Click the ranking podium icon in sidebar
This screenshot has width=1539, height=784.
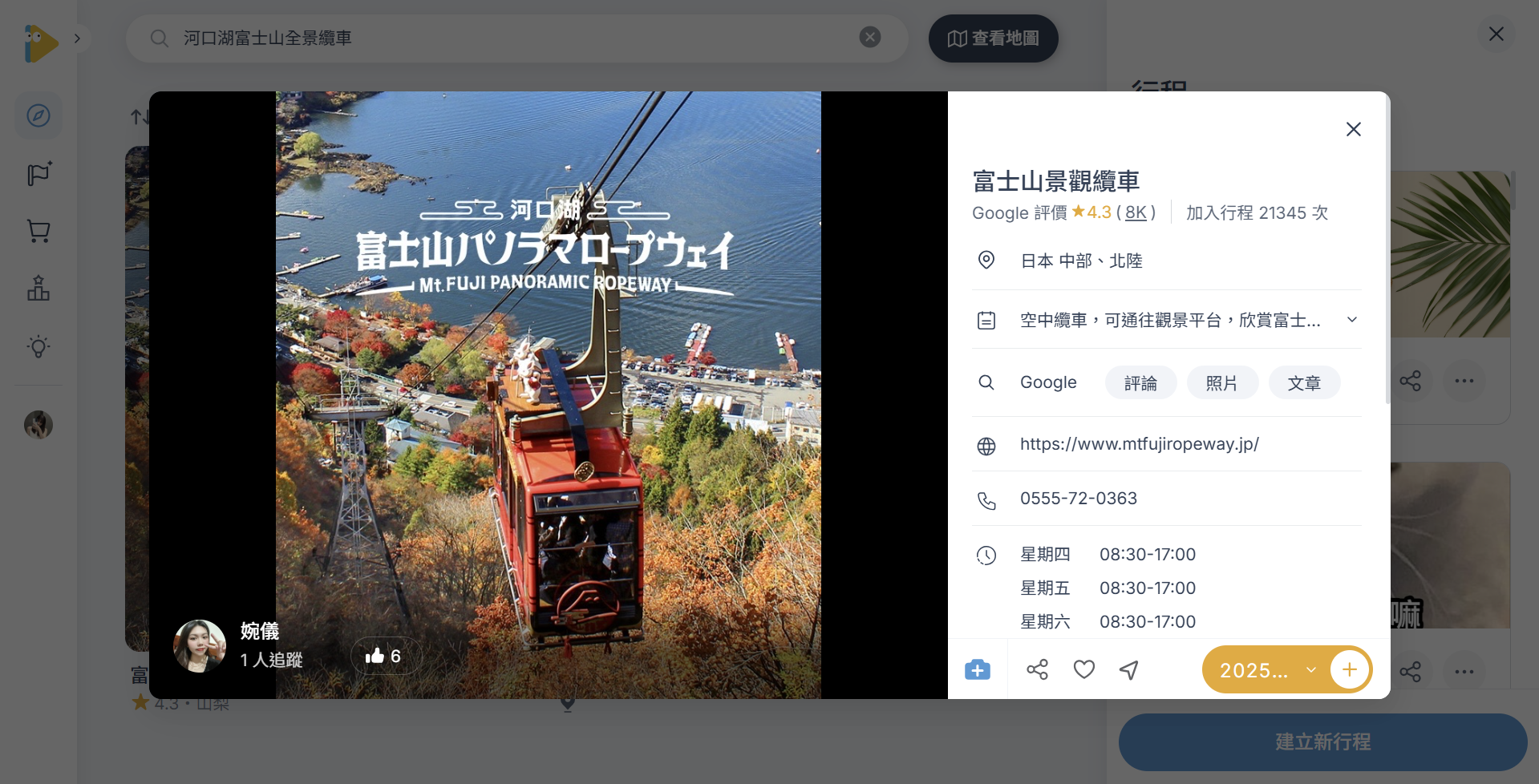38,289
